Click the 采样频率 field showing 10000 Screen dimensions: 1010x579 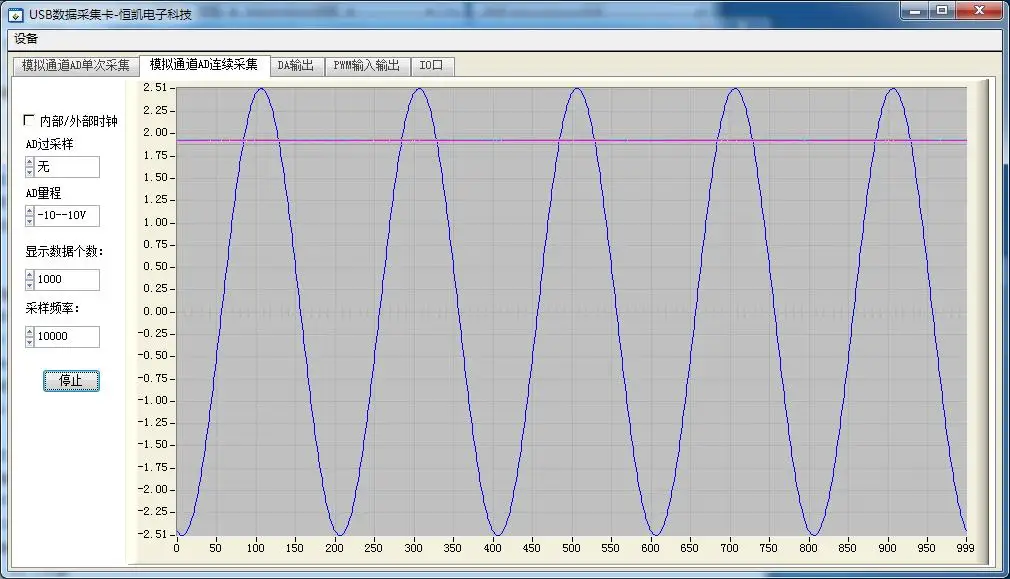(67, 336)
